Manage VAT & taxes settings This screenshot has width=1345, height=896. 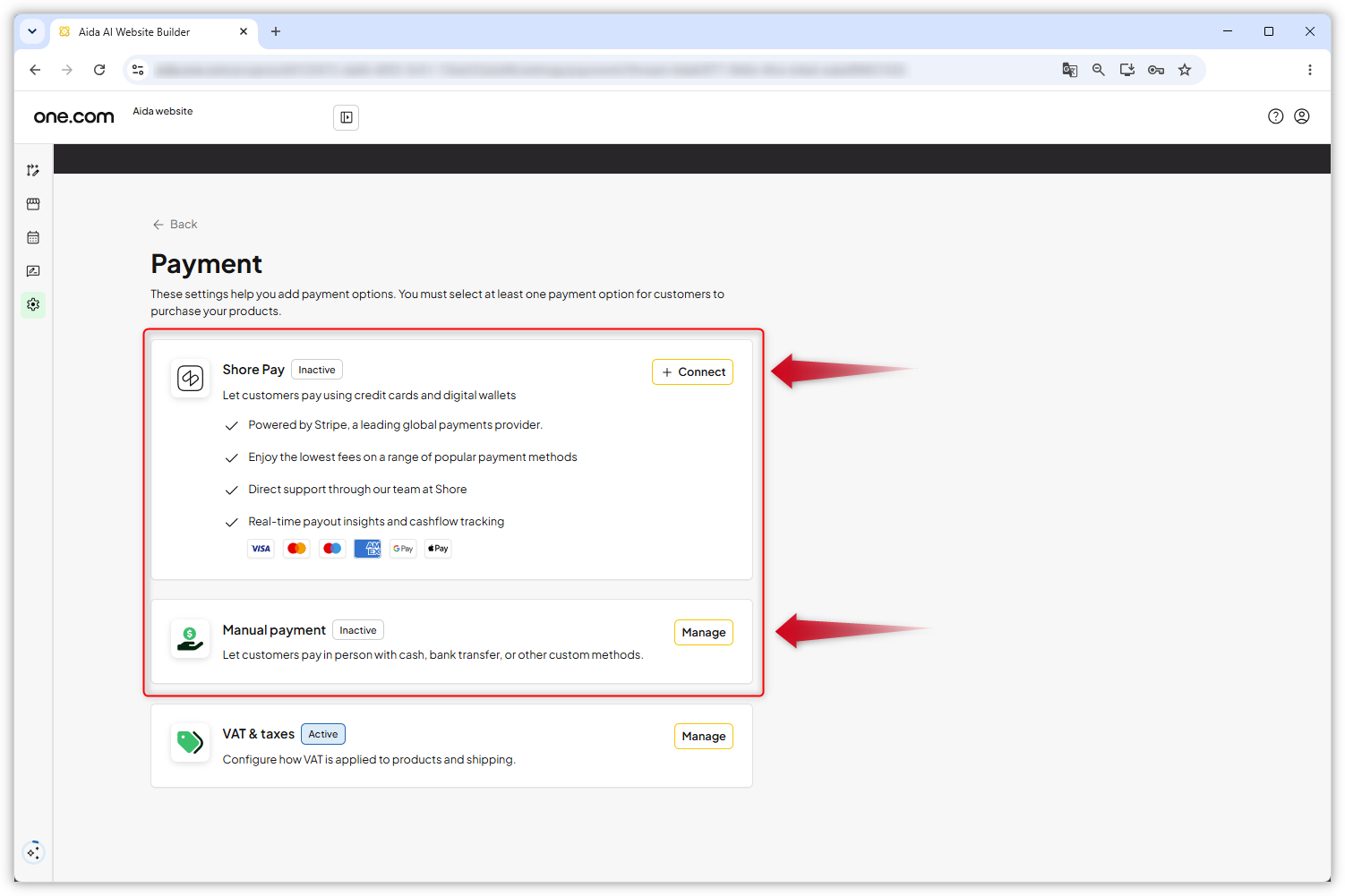tap(704, 737)
